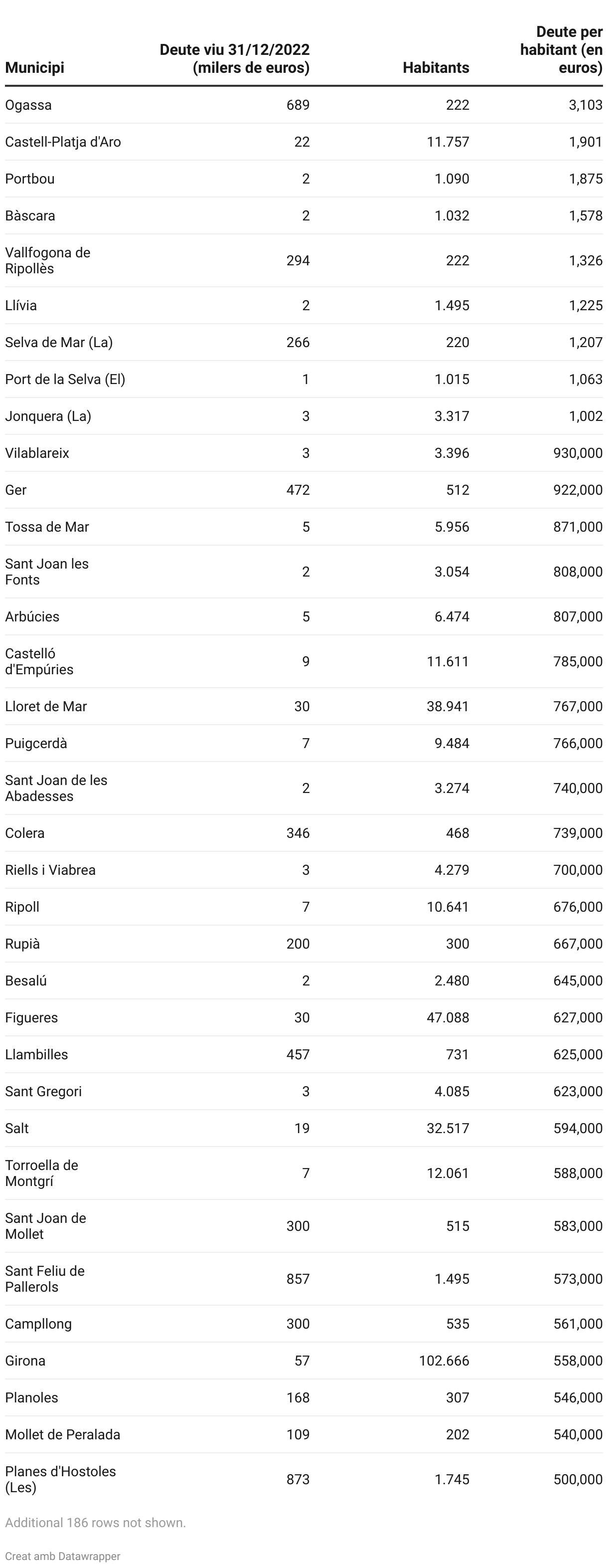Image resolution: width=608 pixels, height=1568 pixels.
Task: Click the Portbou row label
Action: coord(30,179)
